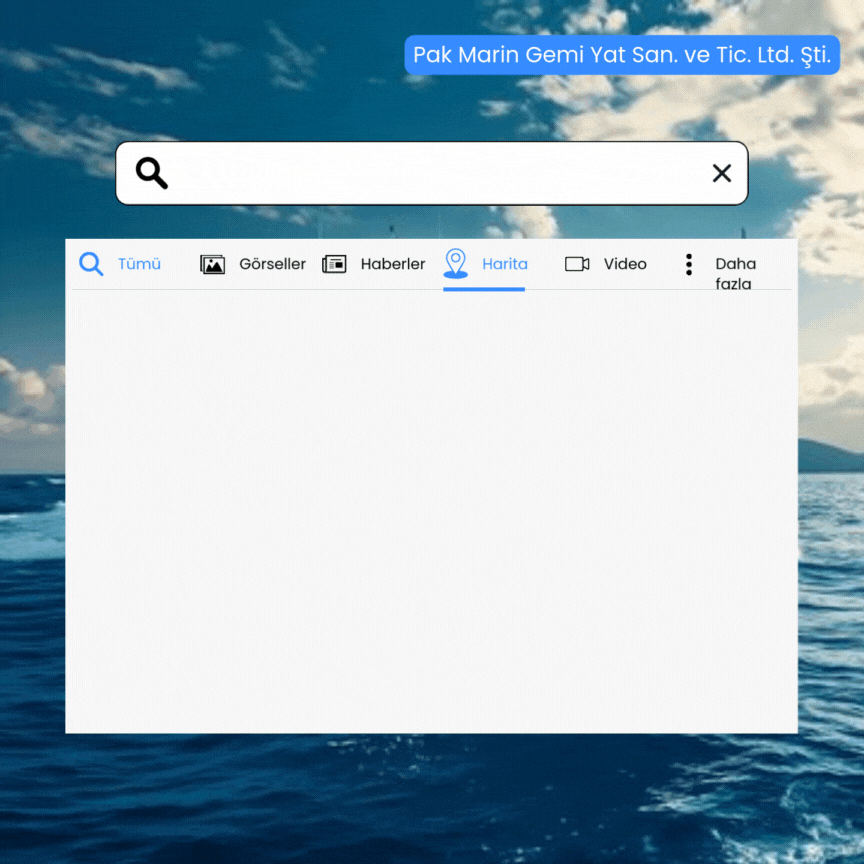Viewport: 864px width, 864px height.
Task: Clear the search with the X icon
Action: point(722,173)
